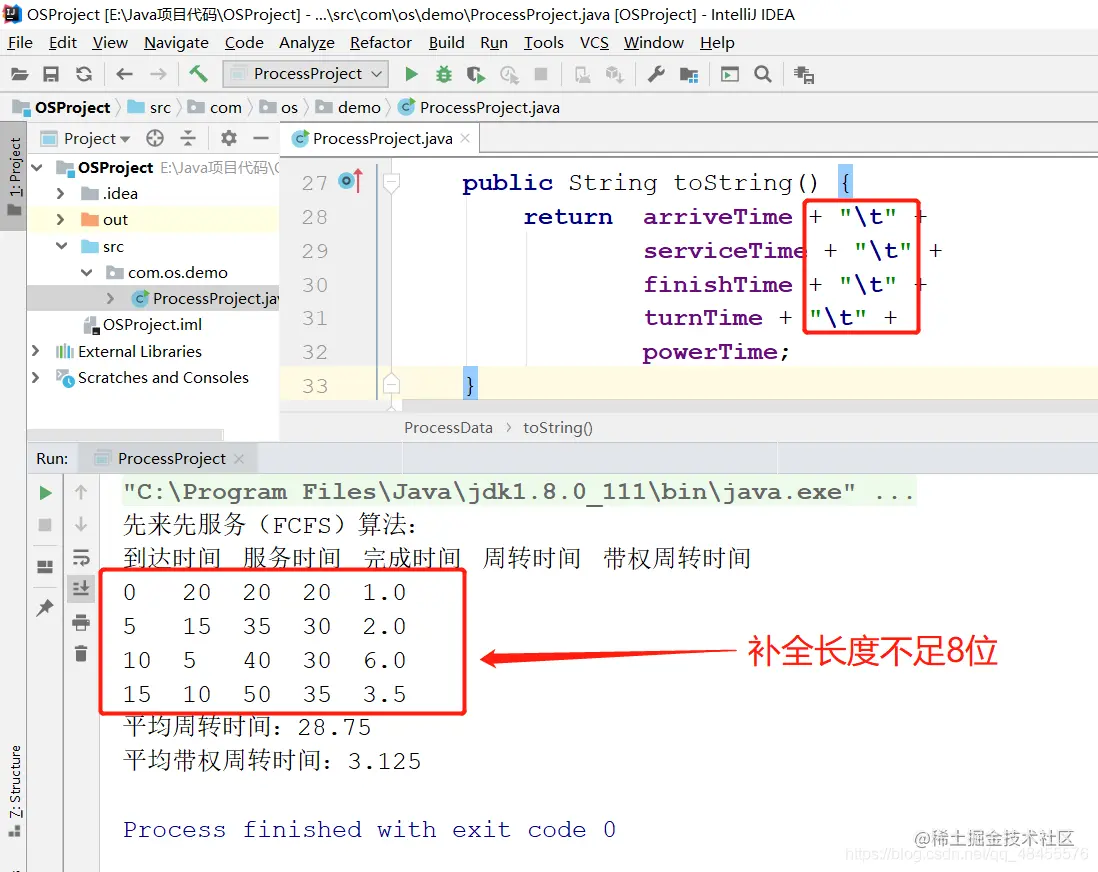Image resolution: width=1098 pixels, height=872 pixels.
Task: Click the Stop square icon in toolbar
Action: pos(541,74)
